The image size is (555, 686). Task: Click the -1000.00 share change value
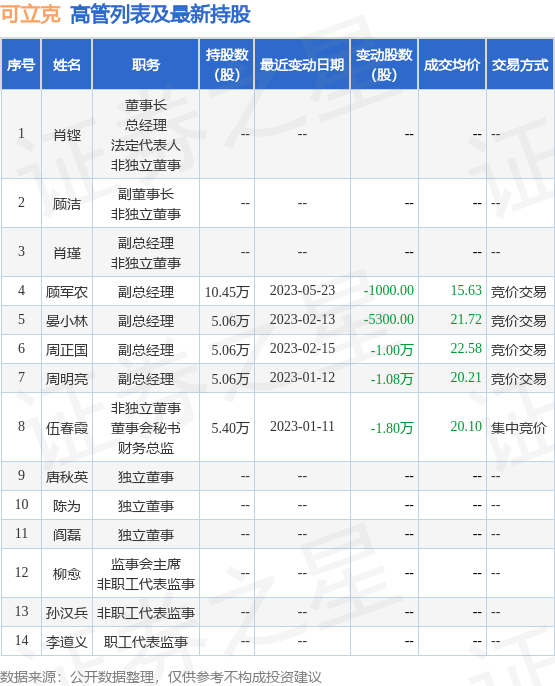[389, 290]
